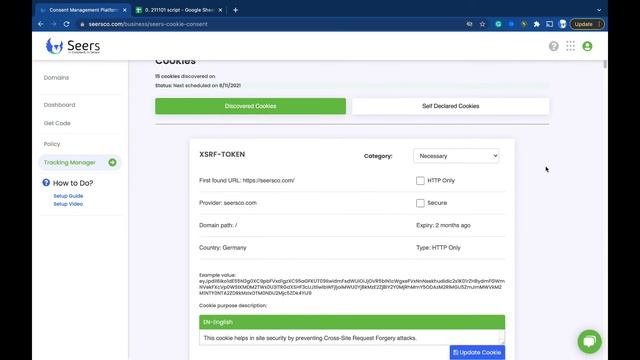This screenshot has width=640, height=360.
Task: Click the browser Update button
Action: (587, 24)
